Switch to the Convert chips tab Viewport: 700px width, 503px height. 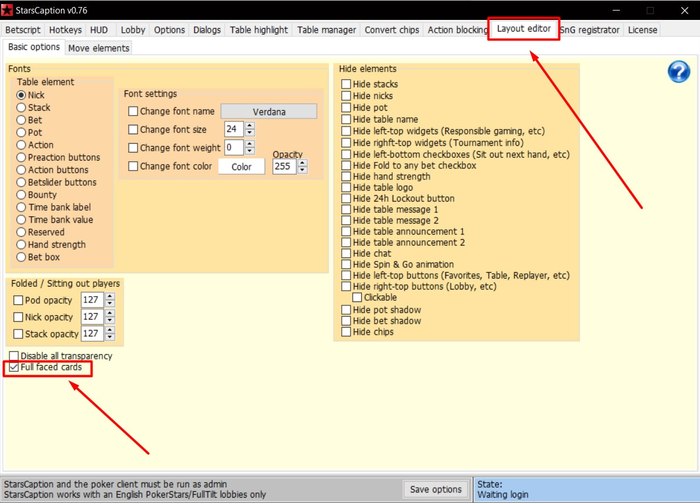pos(392,30)
